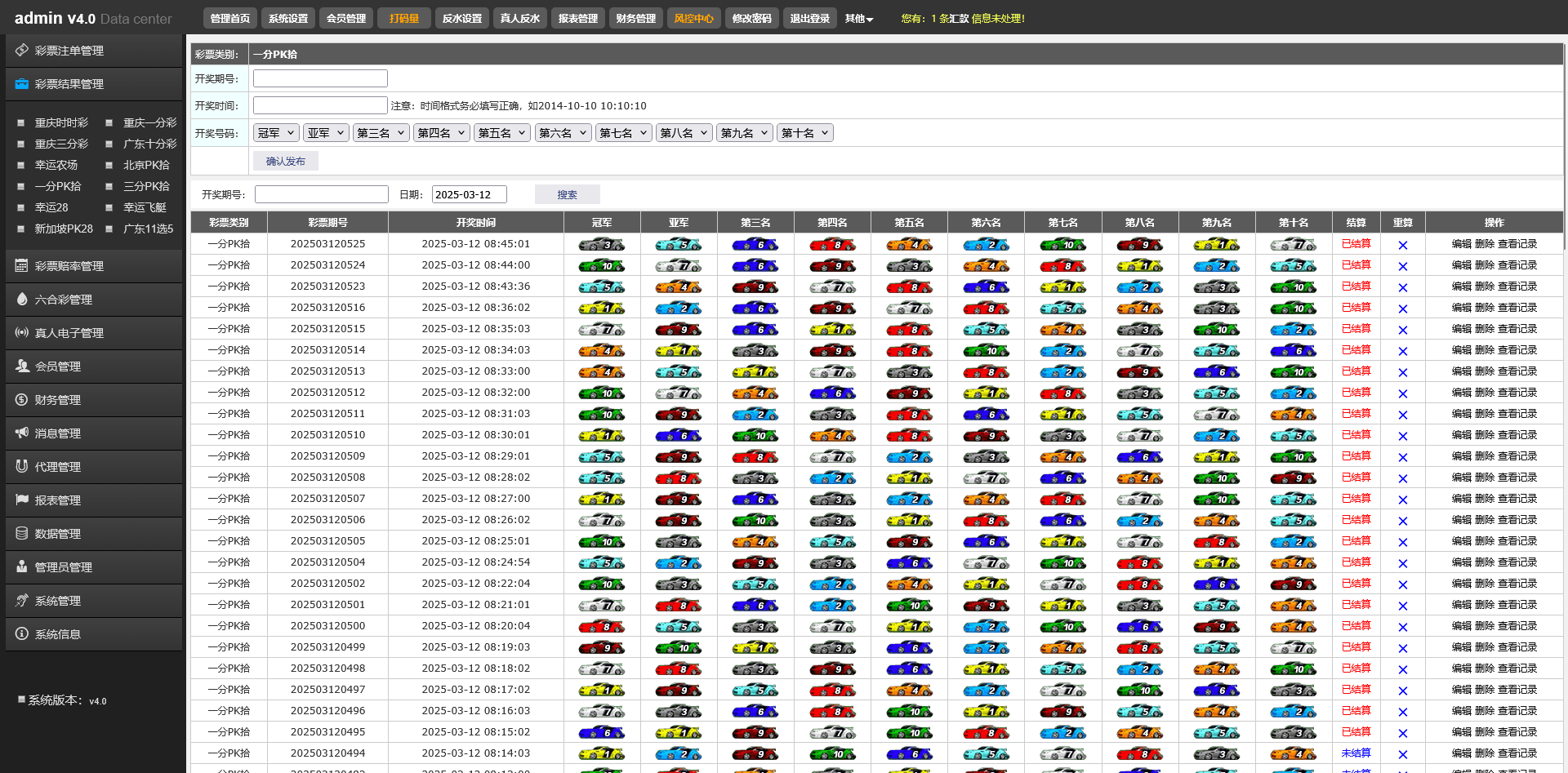The image size is (1568, 773).
Task: Click the 彩票注单管理 sidebar icon
Action: (x=22, y=51)
